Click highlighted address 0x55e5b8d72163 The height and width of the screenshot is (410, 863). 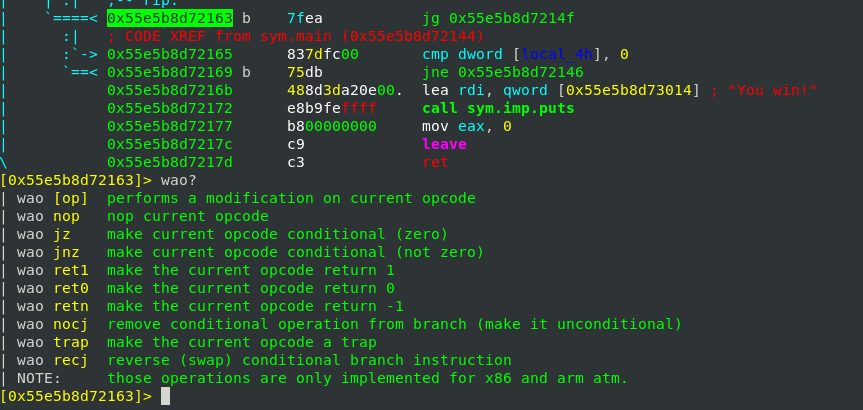pos(169,18)
